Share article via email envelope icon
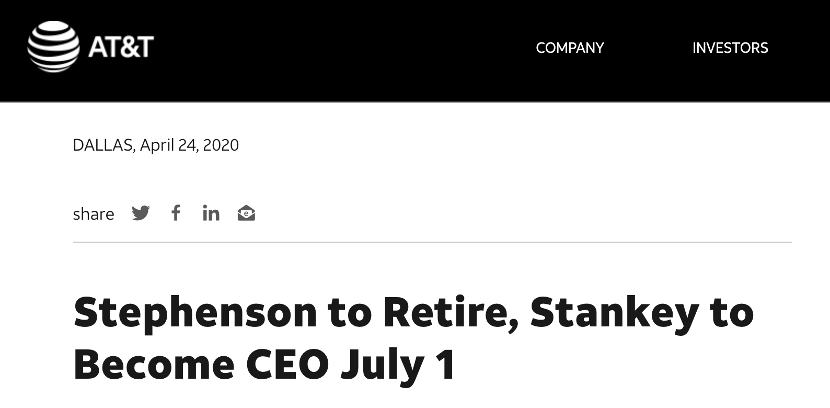Viewport: 830px width, 408px height. 246,213
